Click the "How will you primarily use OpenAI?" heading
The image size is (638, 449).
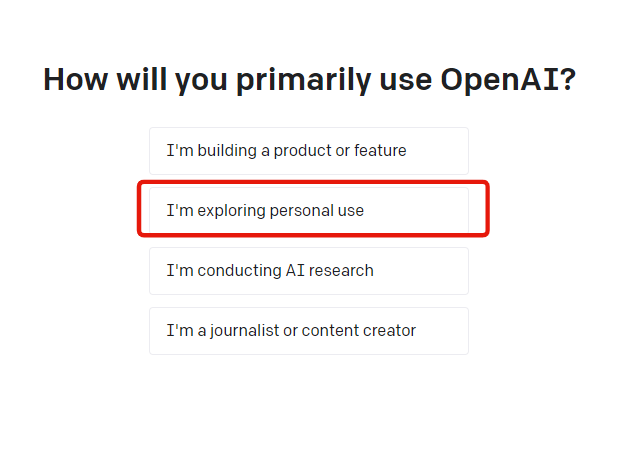coord(309,80)
